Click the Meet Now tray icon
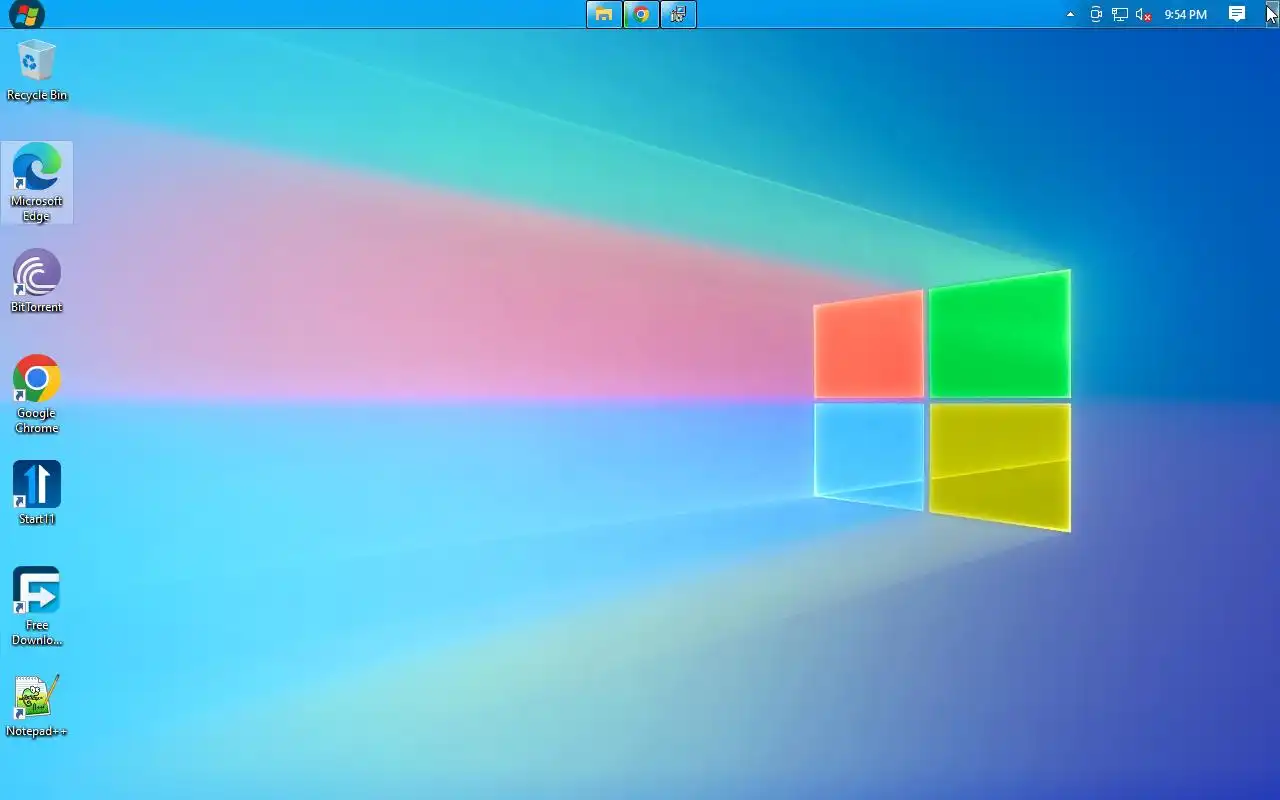1280x800 pixels. point(1096,14)
